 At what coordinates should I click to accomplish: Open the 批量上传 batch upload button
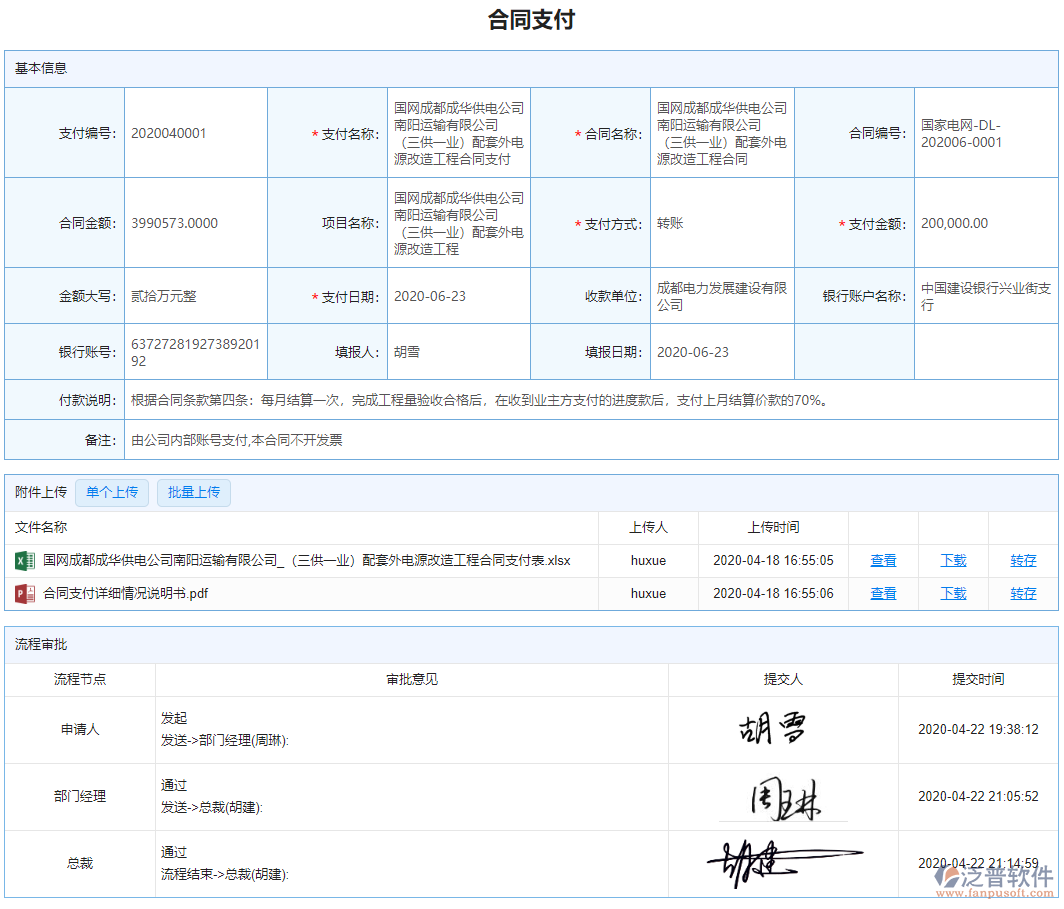pyautogui.click(x=193, y=492)
